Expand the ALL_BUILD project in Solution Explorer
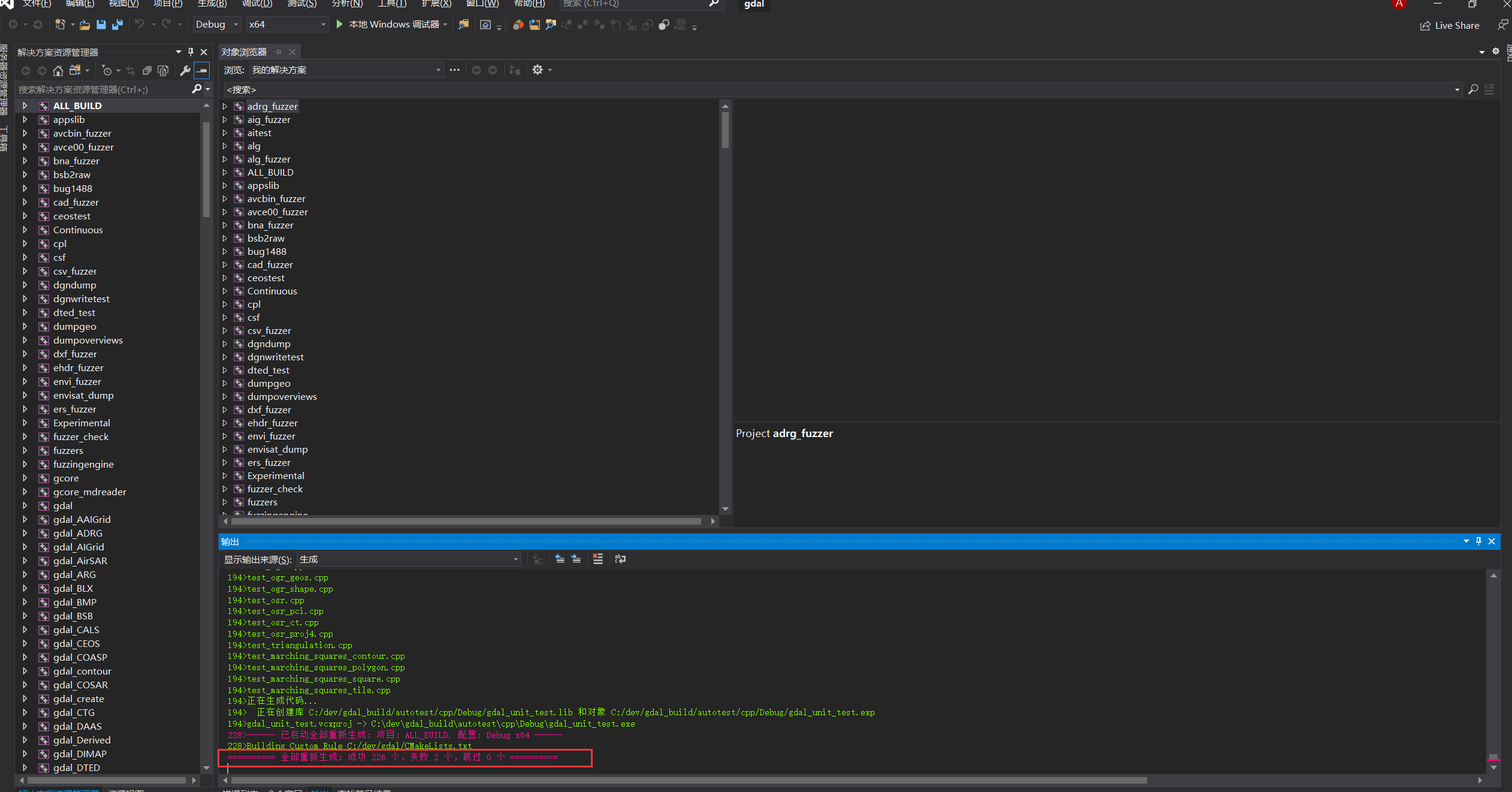This screenshot has width=1512, height=792. pos(25,106)
